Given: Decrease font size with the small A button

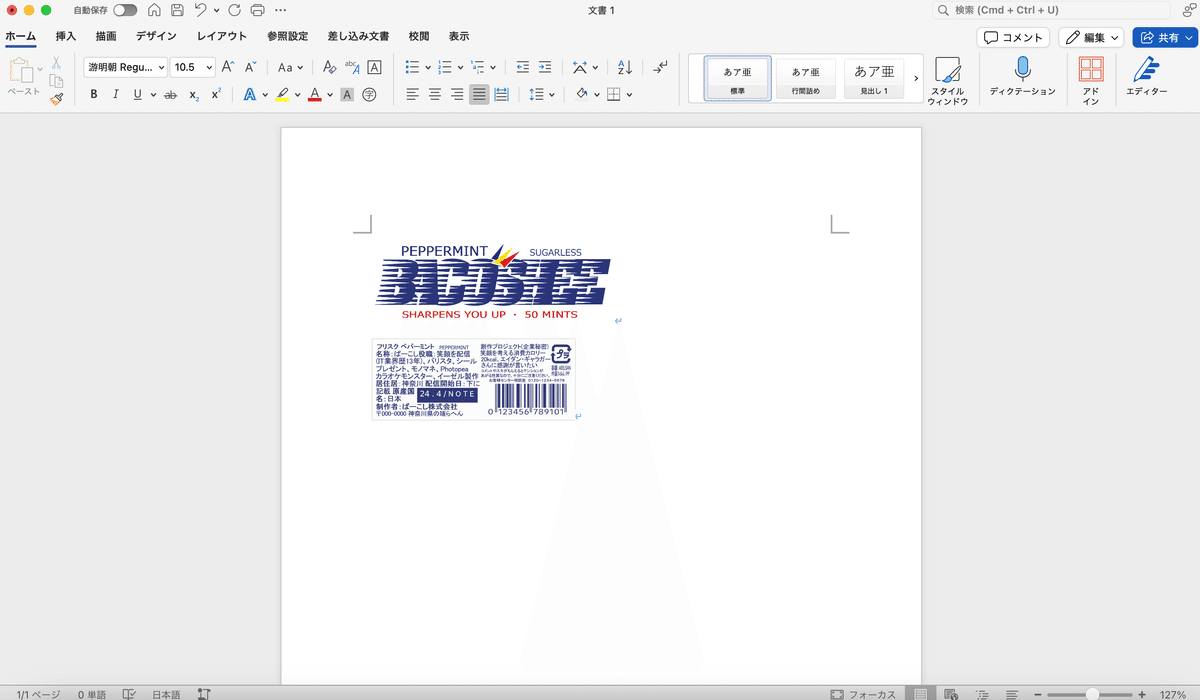Looking at the screenshot, I should coord(251,67).
